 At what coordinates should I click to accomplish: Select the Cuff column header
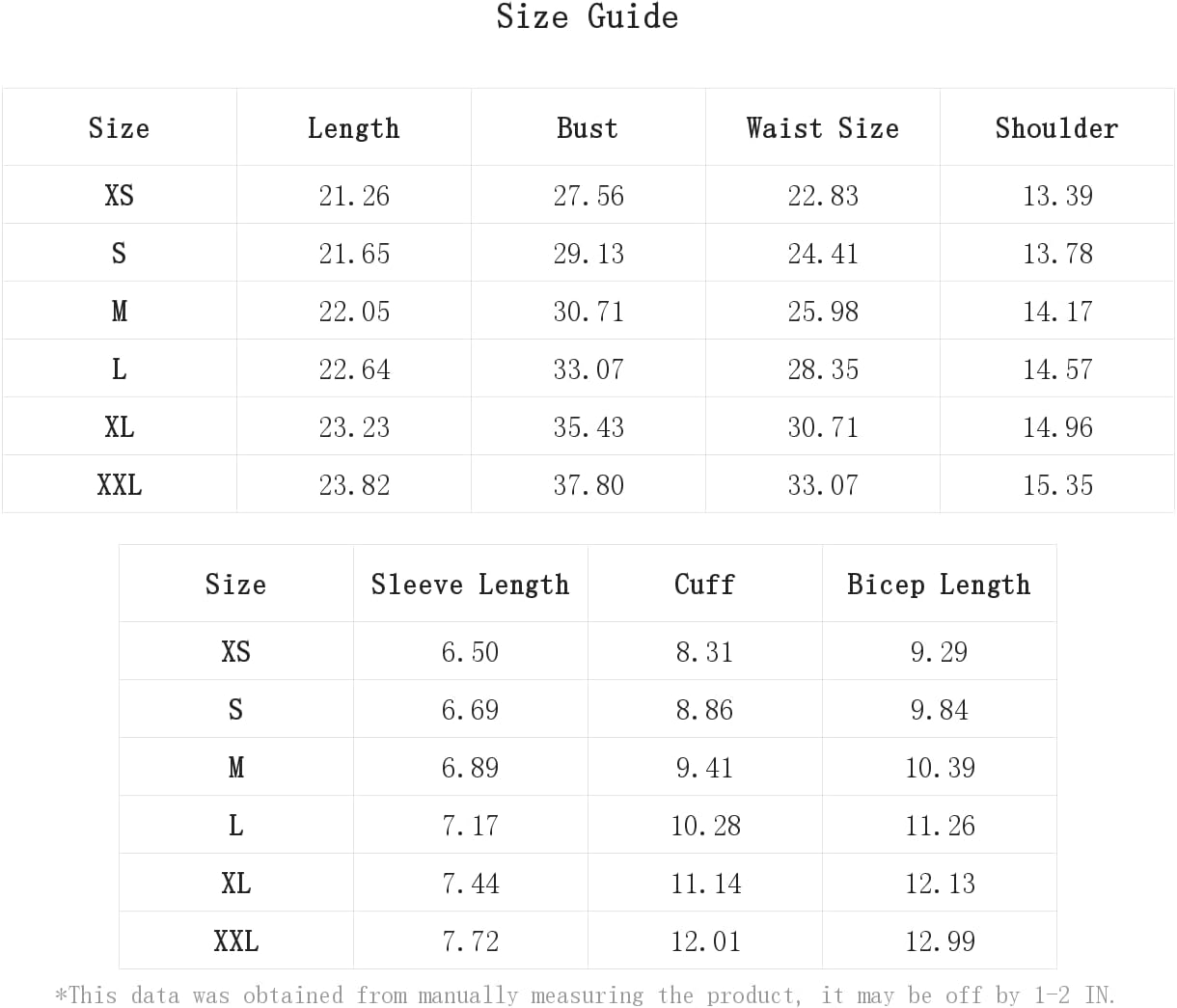pyautogui.click(x=704, y=584)
